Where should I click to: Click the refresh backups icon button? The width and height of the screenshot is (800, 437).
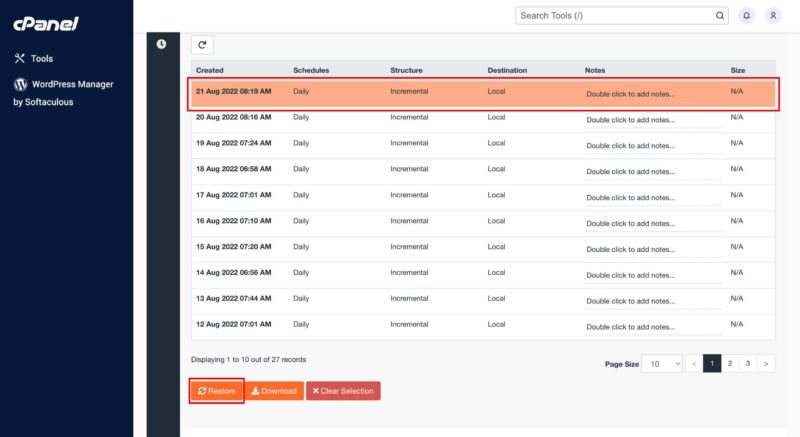tap(202, 45)
